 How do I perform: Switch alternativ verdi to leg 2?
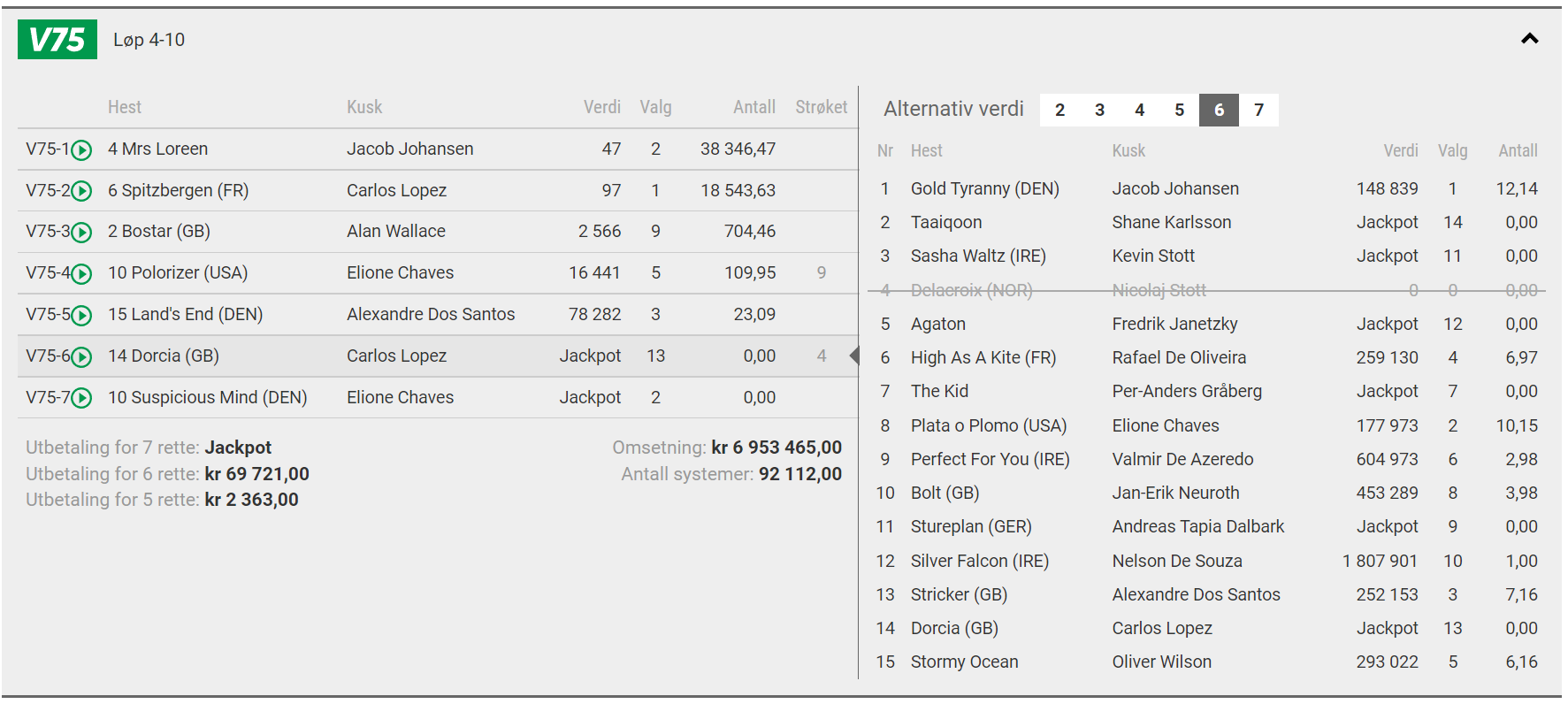pyautogui.click(x=1059, y=110)
